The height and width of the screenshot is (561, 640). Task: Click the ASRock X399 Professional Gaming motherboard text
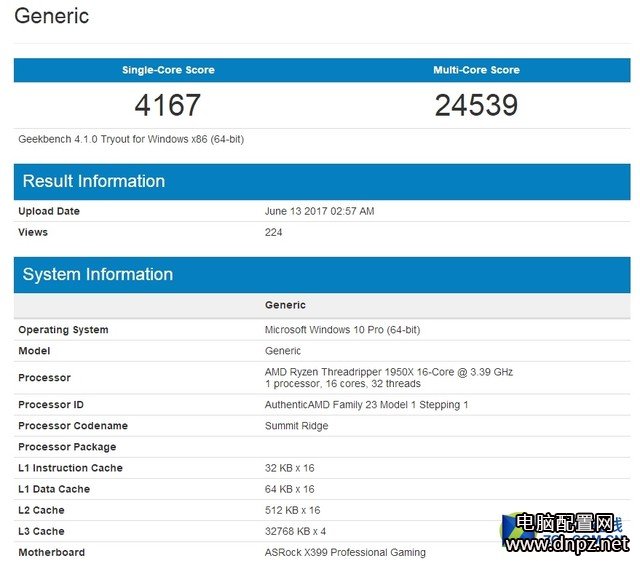click(x=345, y=552)
